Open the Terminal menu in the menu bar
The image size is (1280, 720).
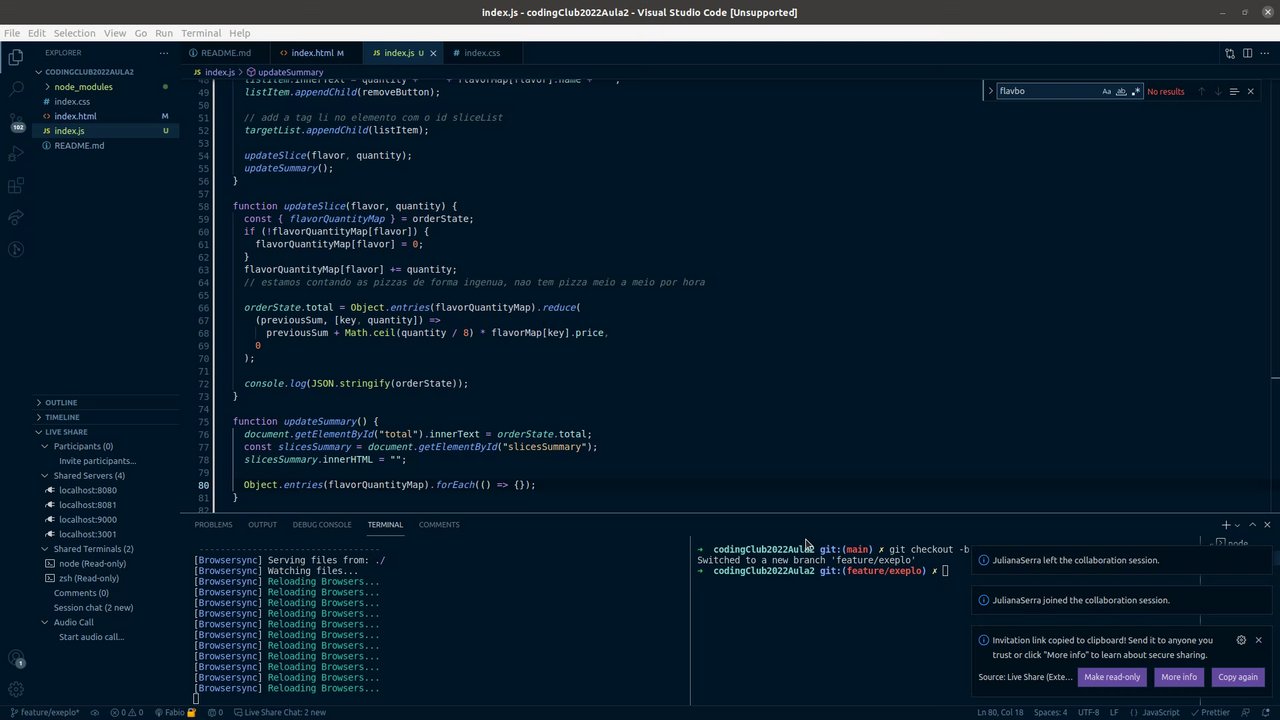[x=201, y=33]
